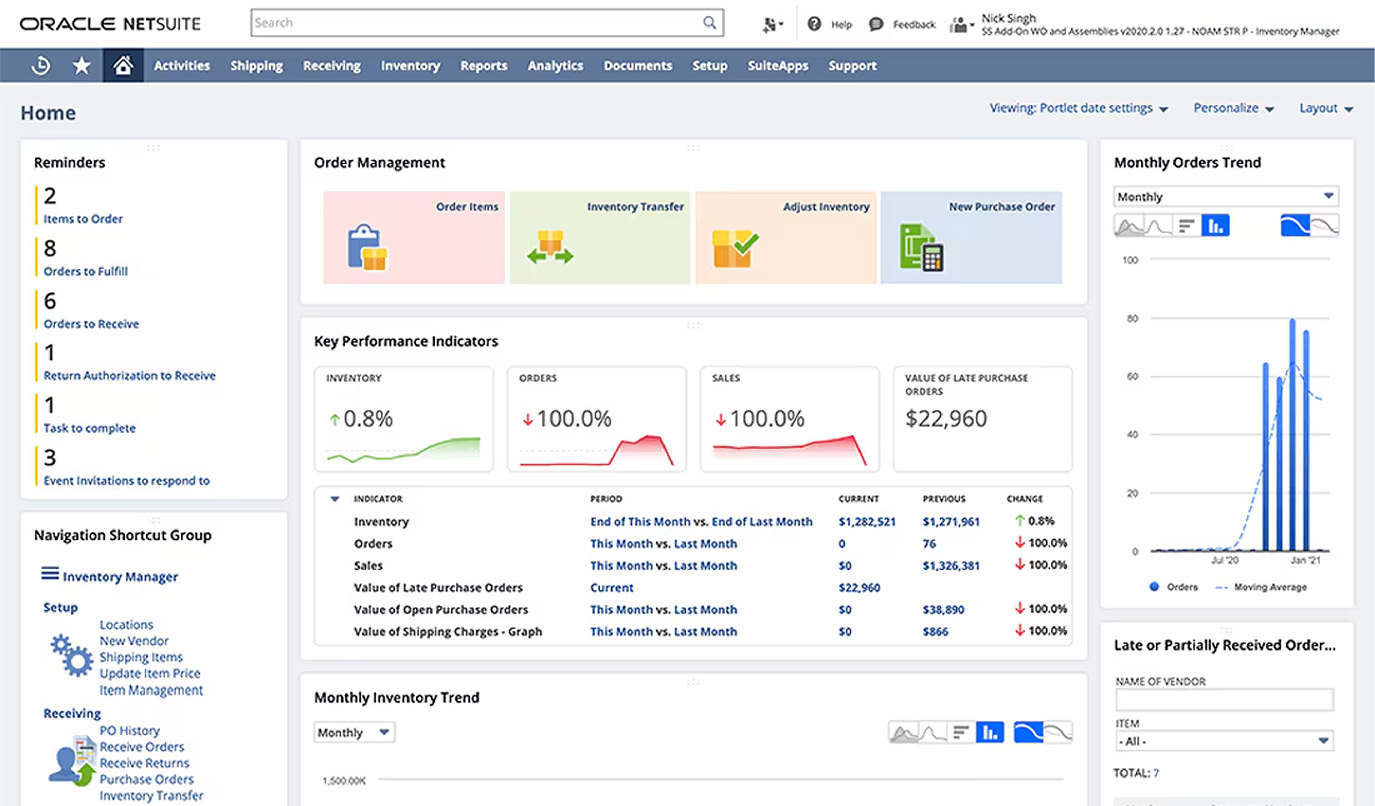The width and height of the screenshot is (1375, 806).
Task: Switch to the Inventory tab
Action: 410,65
